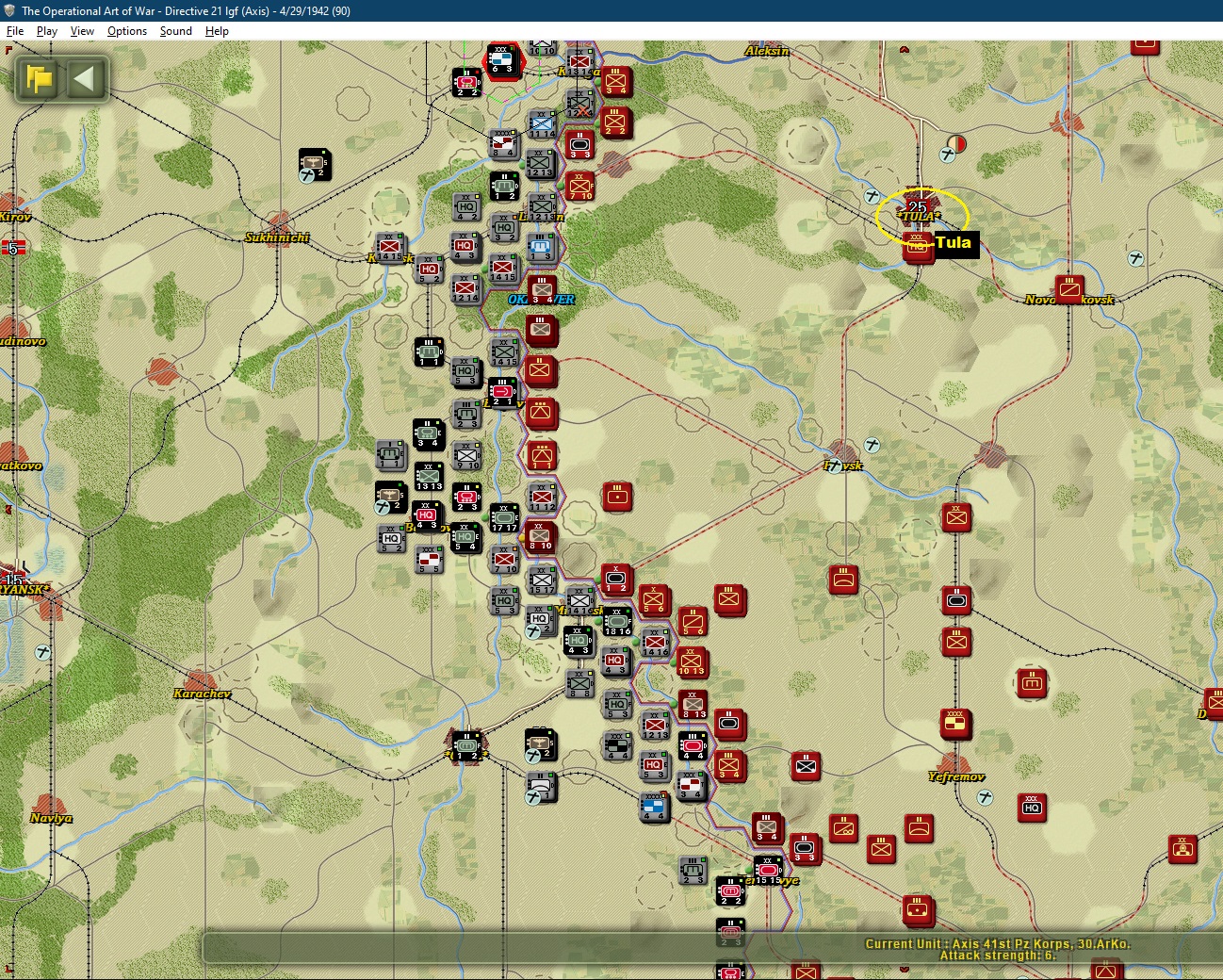Select the red Soviet 7-10 division
The height and width of the screenshot is (980, 1223).
pos(579,185)
